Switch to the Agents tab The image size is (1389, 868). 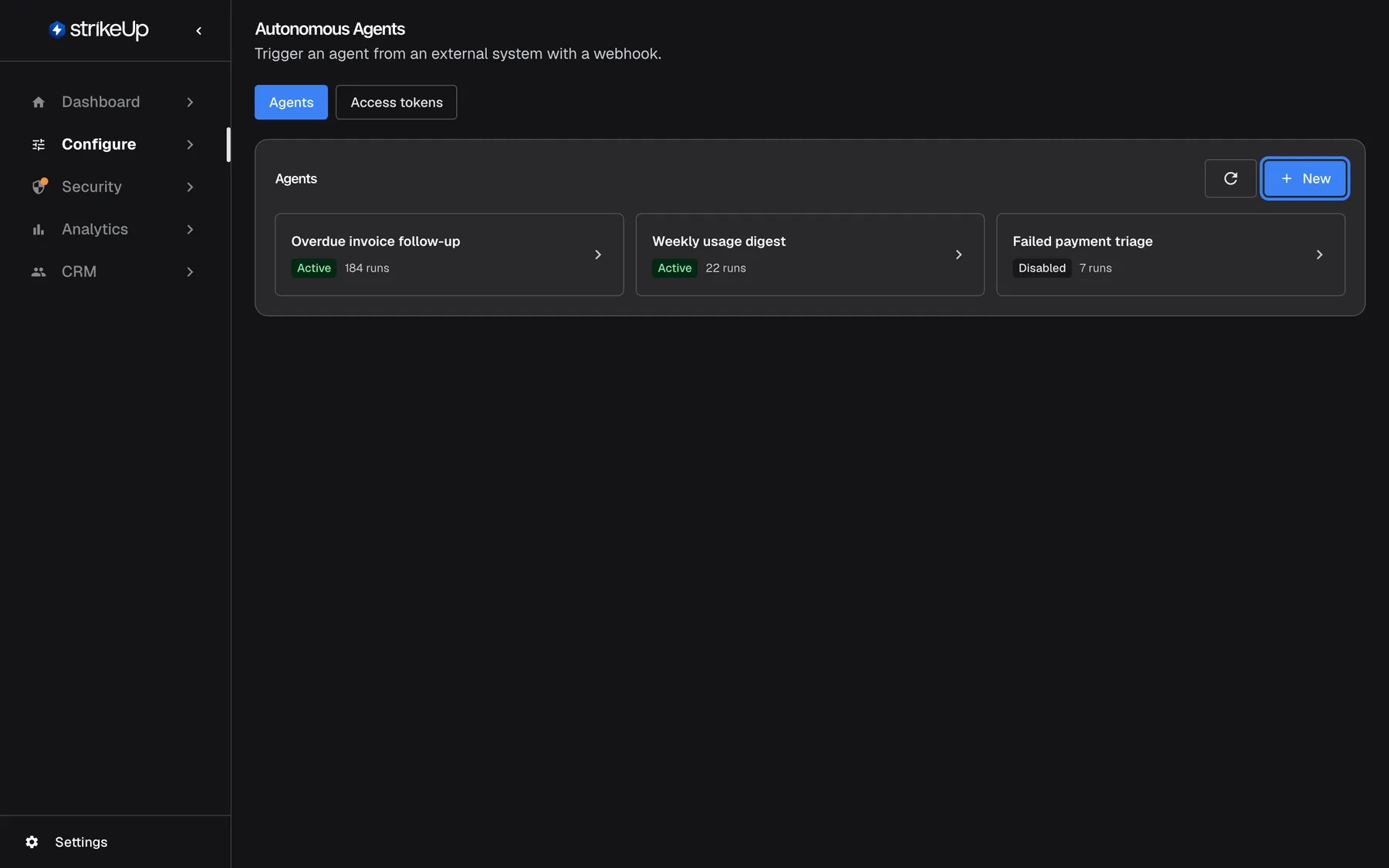click(x=291, y=102)
